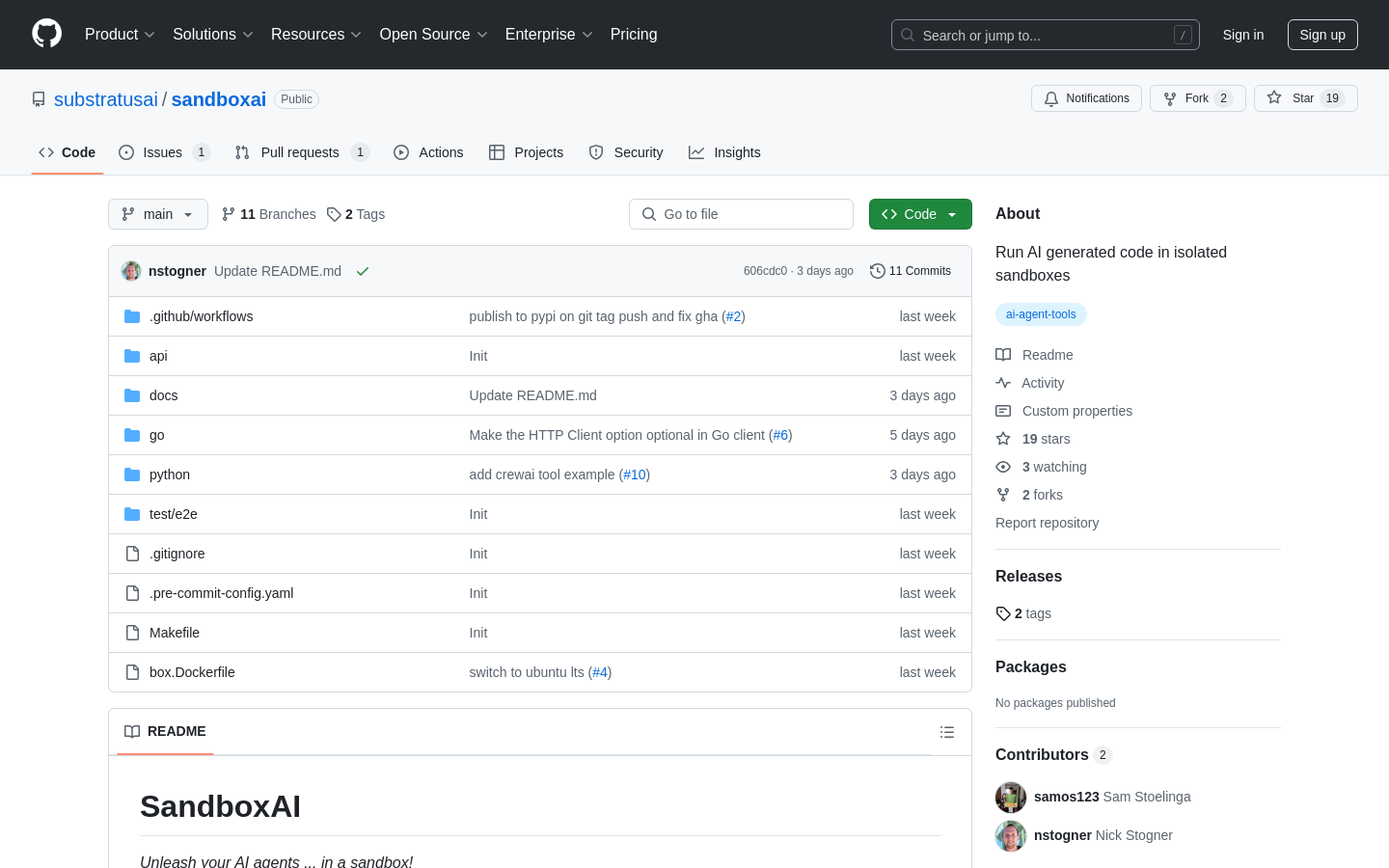
Task: Open the Releases heading link
Action: tap(1028, 576)
